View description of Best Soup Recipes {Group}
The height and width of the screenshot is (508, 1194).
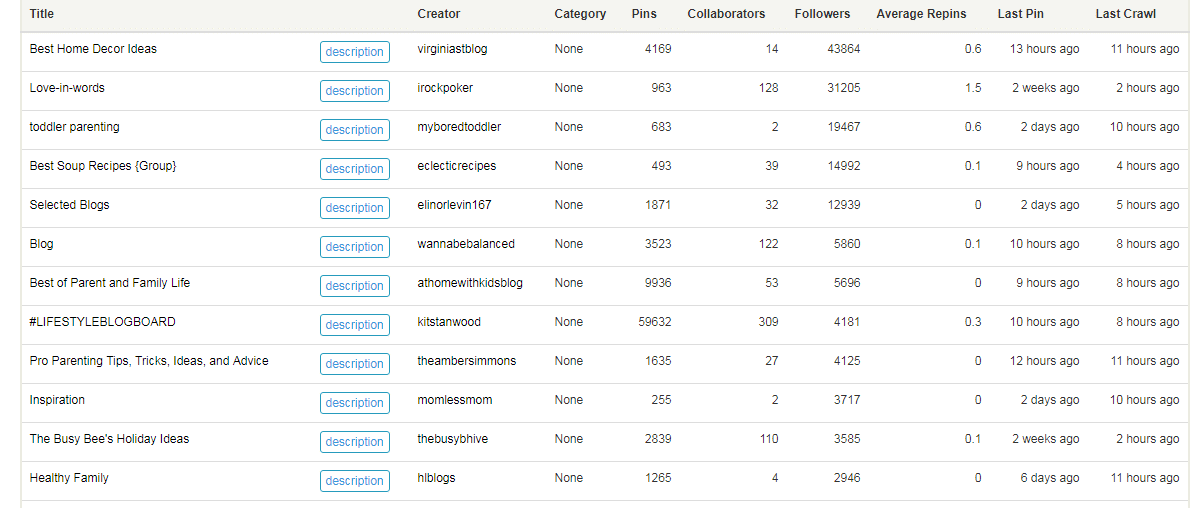coord(355,168)
